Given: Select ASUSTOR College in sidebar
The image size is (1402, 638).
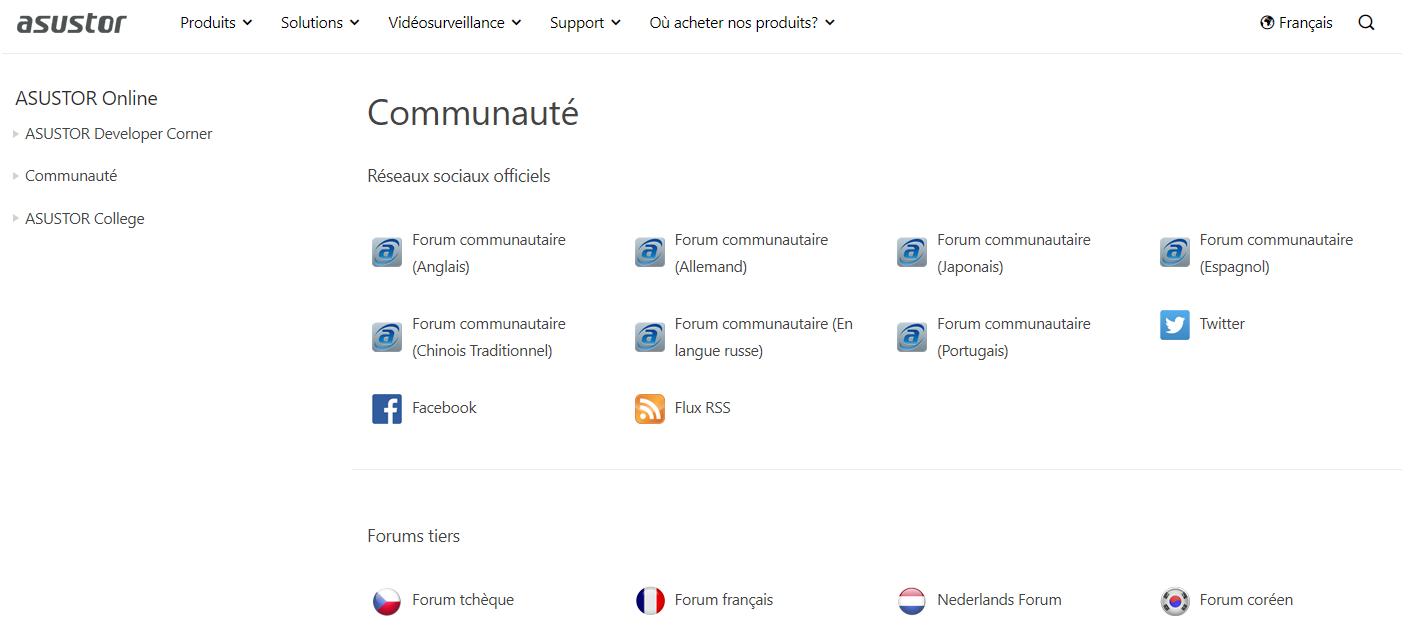Looking at the screenshot, I should [85, 219].
